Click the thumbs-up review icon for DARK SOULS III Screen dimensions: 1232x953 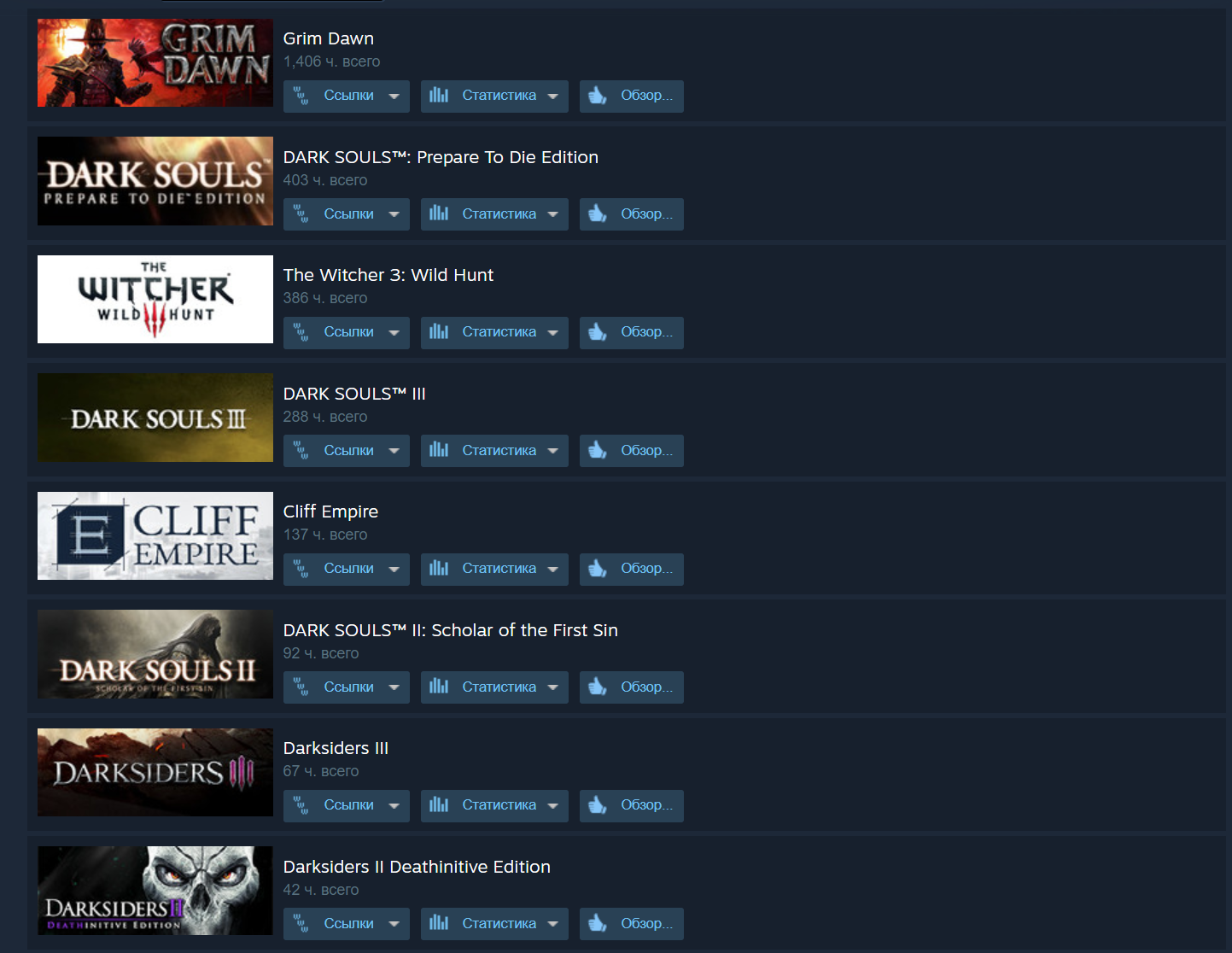click(x=598, y=450)
